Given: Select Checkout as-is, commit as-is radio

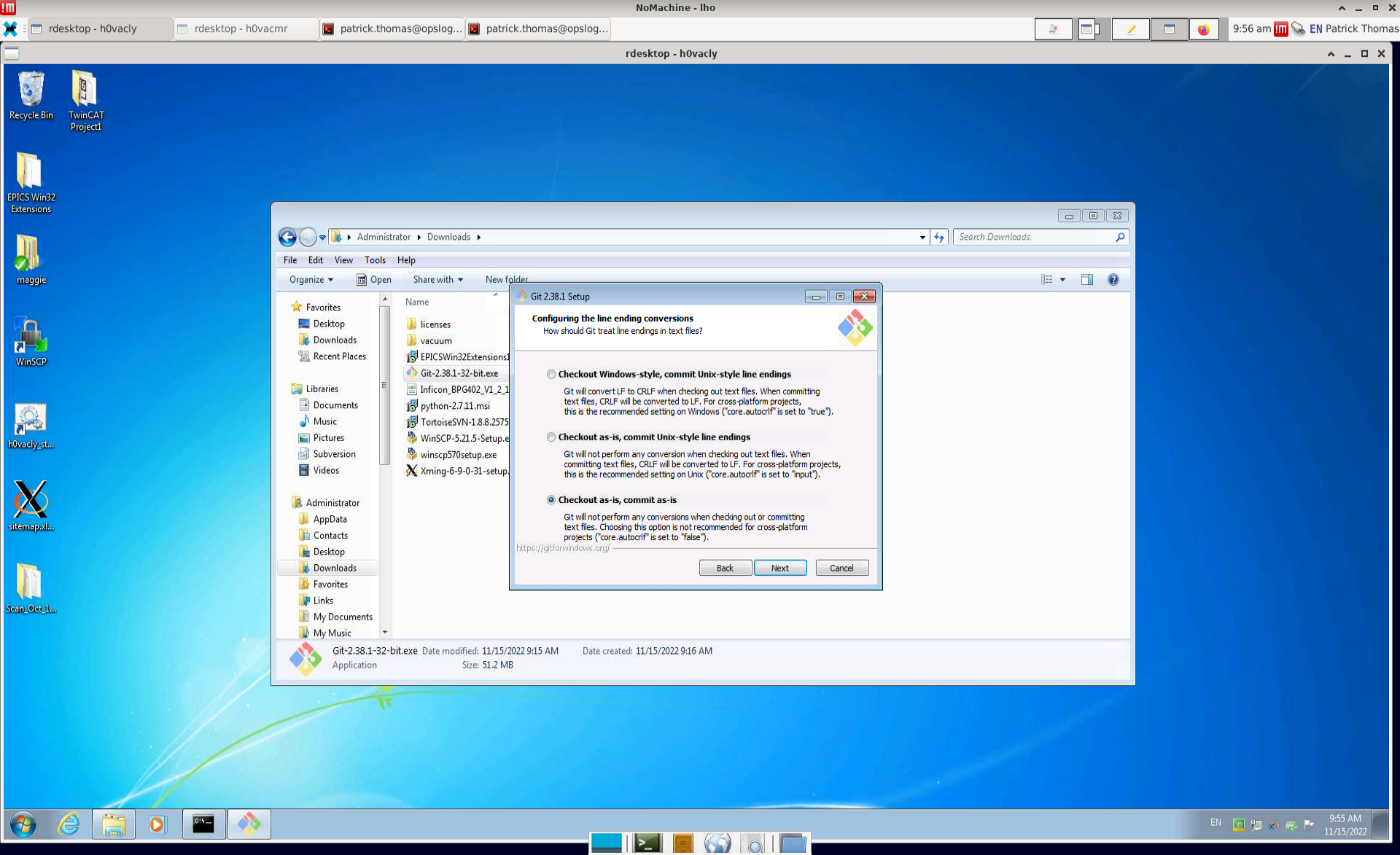Looking at the screenshot, I should click(551, 500).
